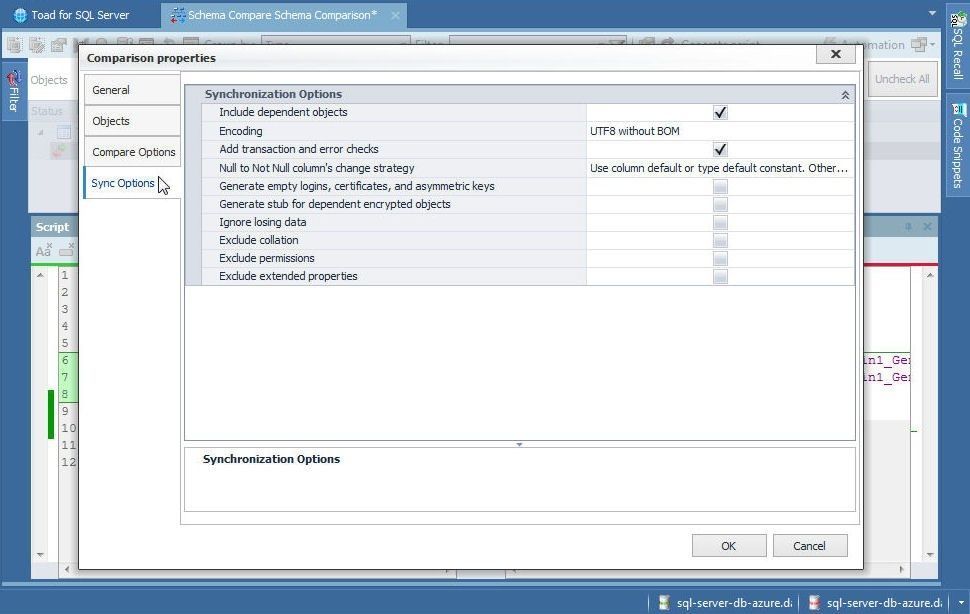Cancel the Comparison properties dialog

[x=809, y=545]
